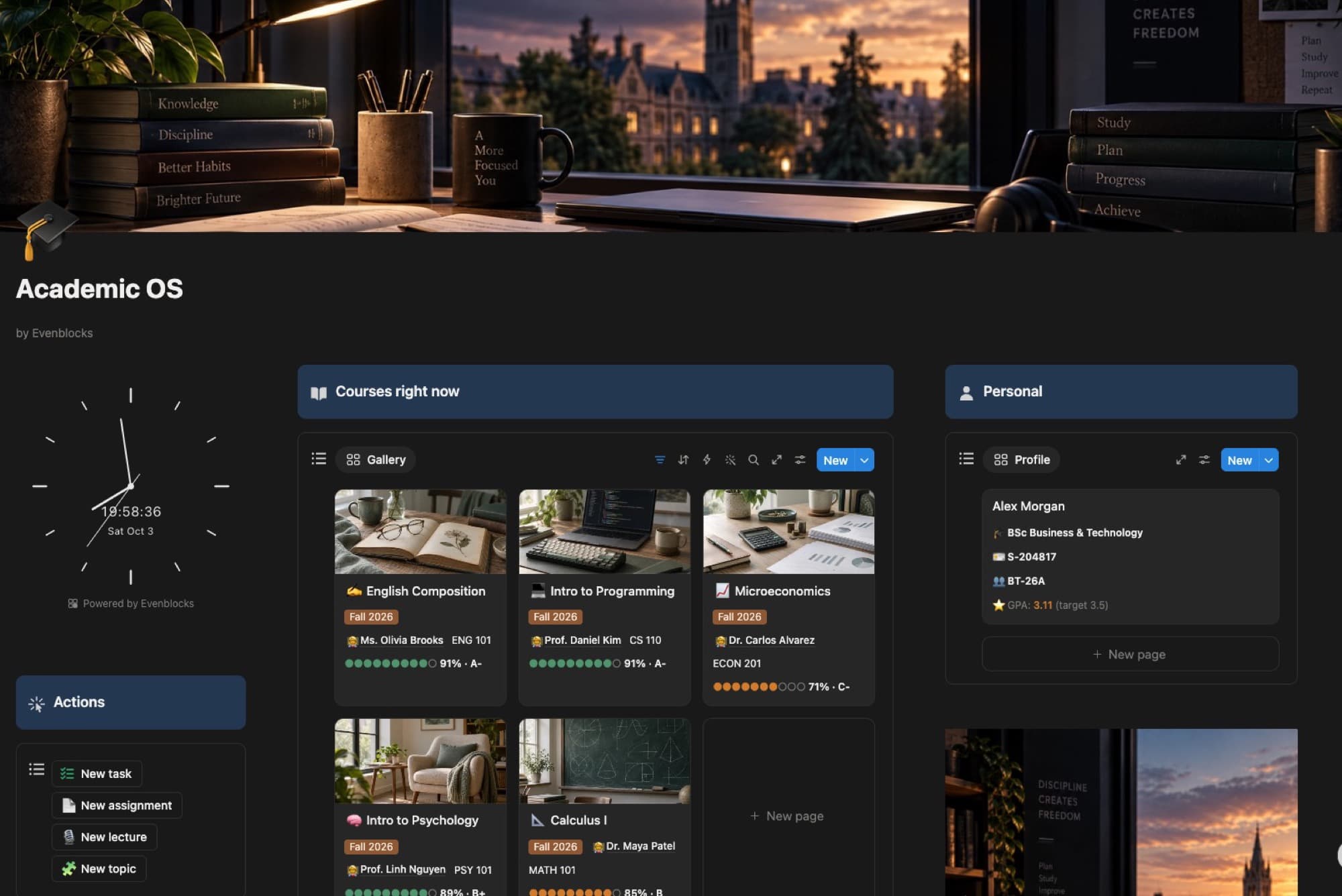Click the filter icon in Courses gallery toolbar
This screenshot has width=1342, height=896.
[660, 460]
